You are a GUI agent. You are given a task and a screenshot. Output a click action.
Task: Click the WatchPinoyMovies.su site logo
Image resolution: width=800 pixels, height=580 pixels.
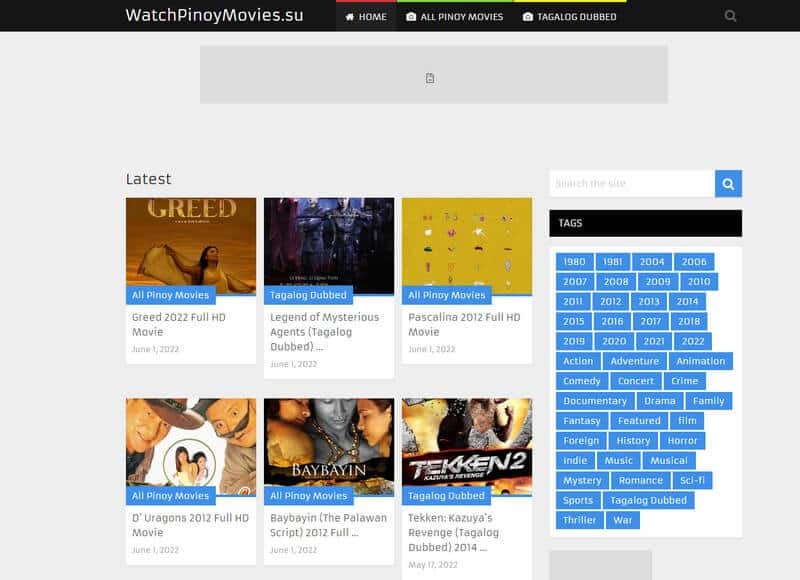coord(214,15)
